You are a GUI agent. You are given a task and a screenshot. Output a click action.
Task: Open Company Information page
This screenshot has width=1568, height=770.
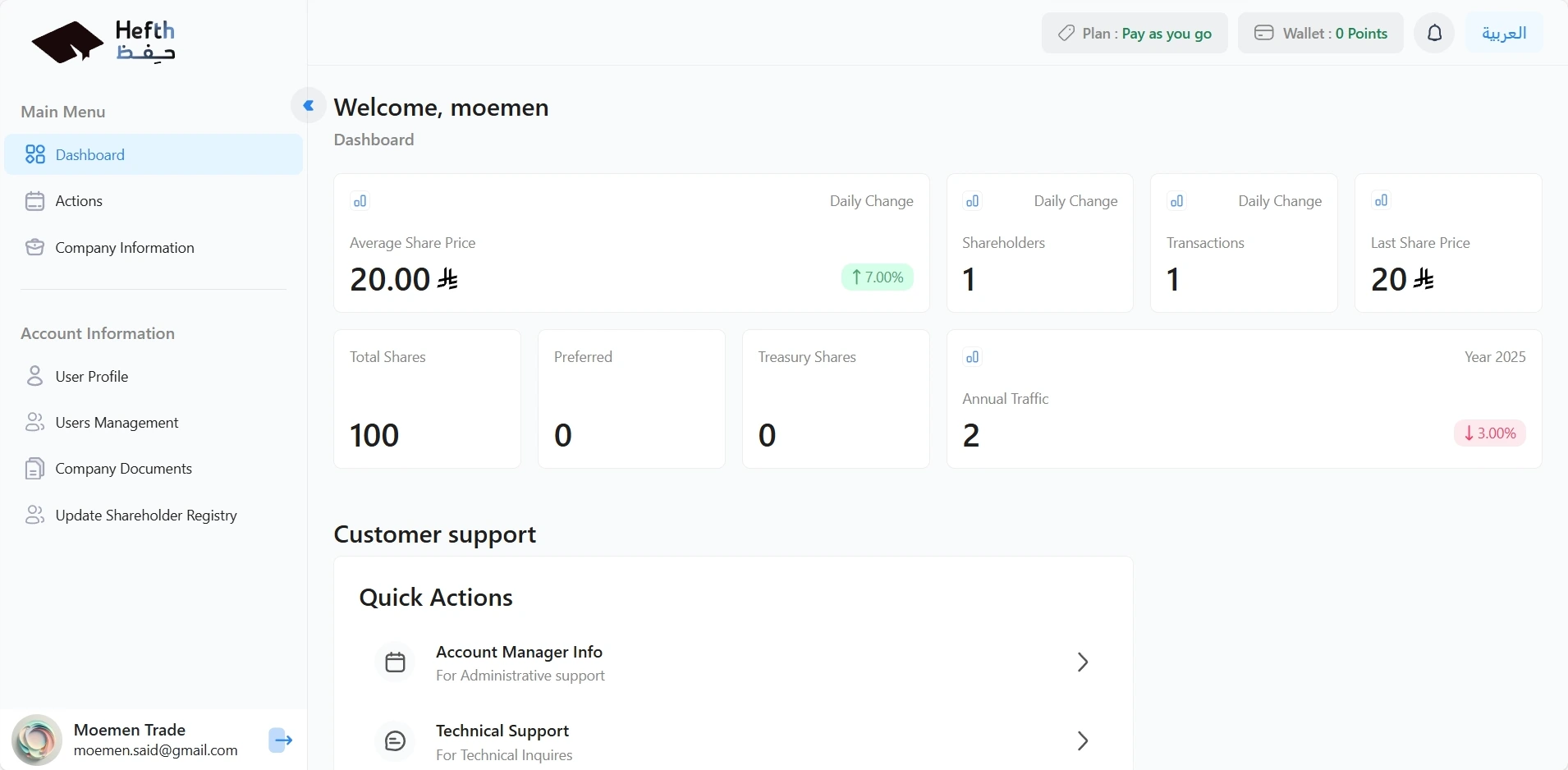tap(125, 248)
